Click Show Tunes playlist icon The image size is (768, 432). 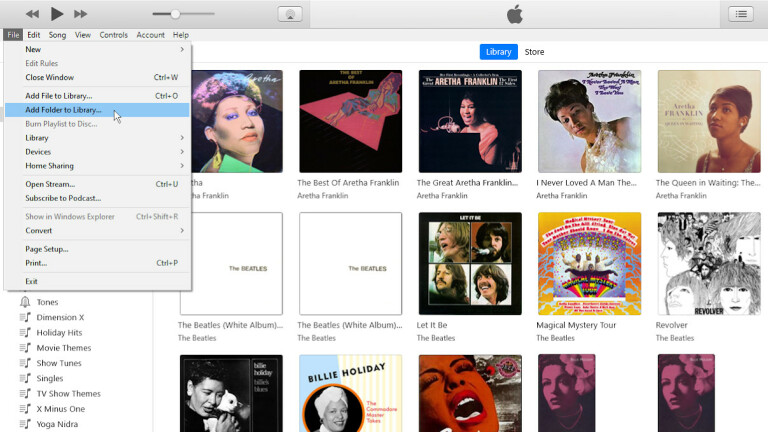click(x=25, y=363)
